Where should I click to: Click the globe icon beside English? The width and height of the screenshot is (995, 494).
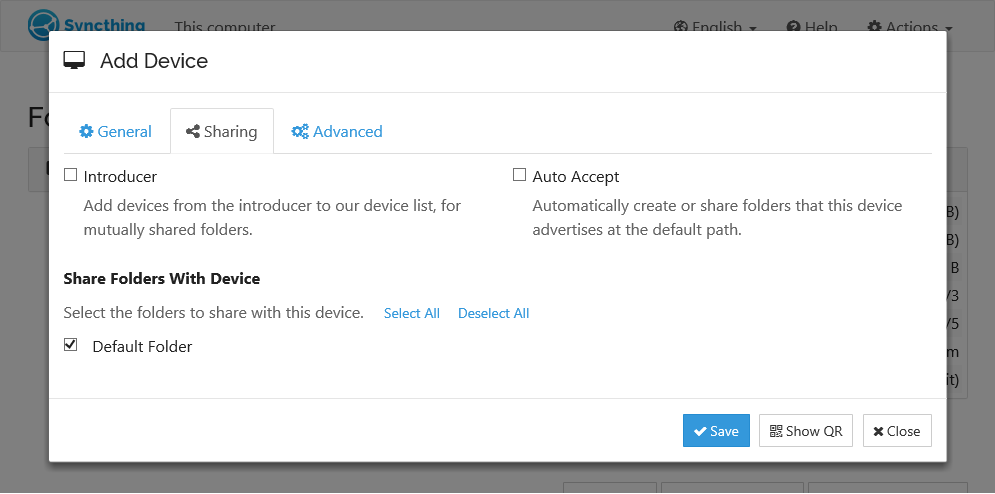(x=681, y=27)
